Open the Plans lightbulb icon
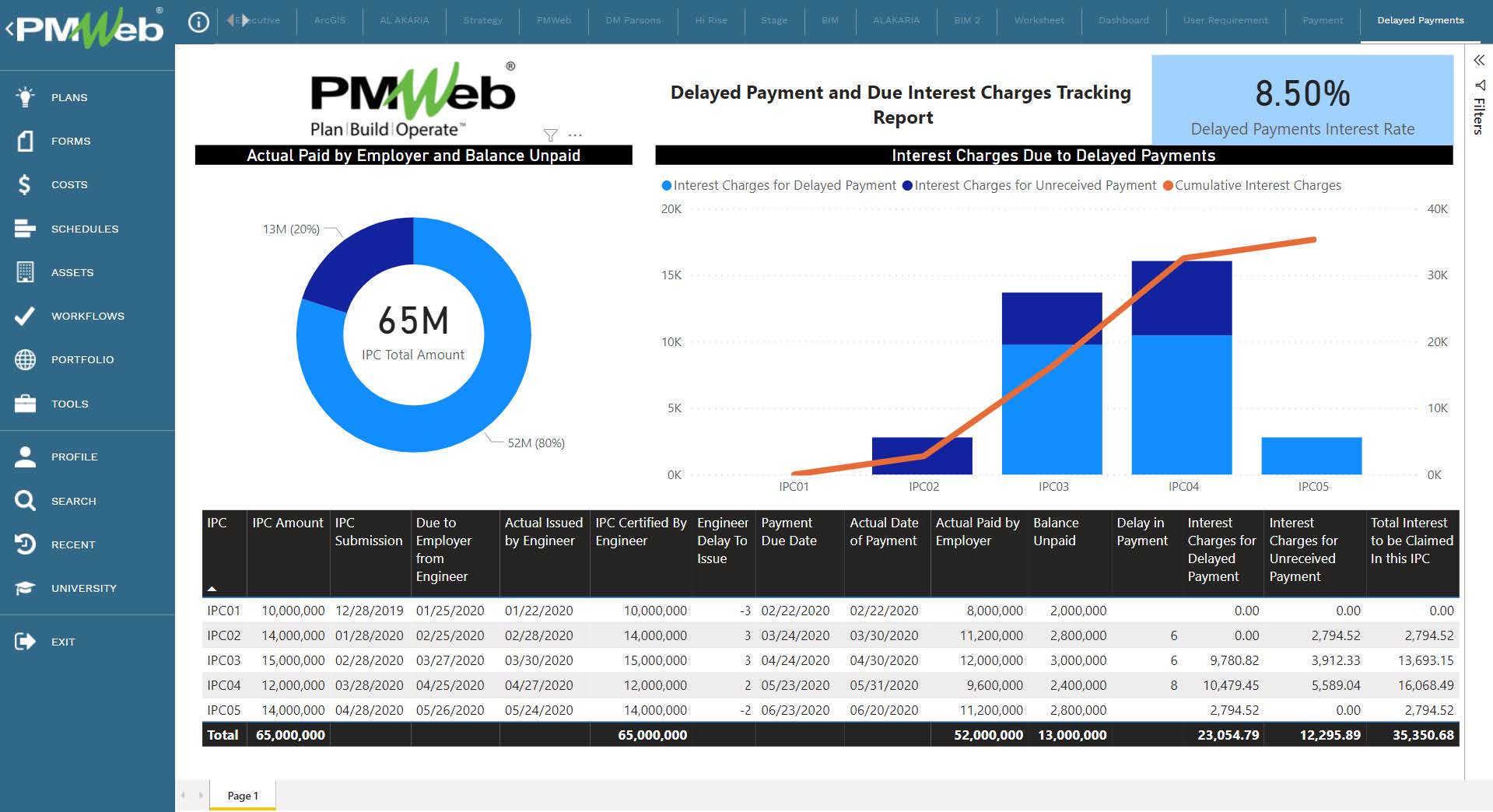This screenshot has width=1493, height=812. [25, 96]
